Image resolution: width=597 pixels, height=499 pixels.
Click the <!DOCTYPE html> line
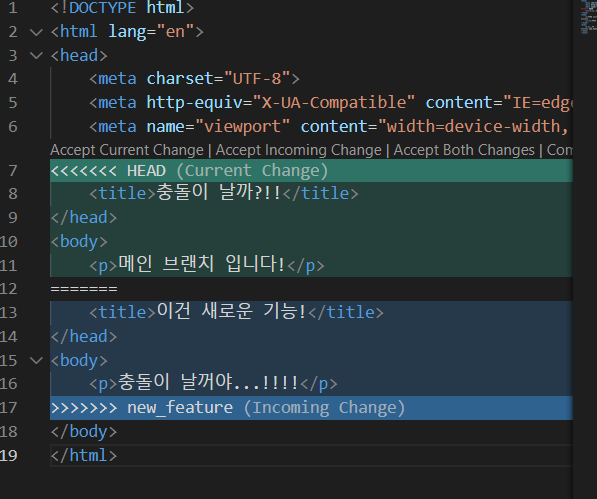pos(122,8)
